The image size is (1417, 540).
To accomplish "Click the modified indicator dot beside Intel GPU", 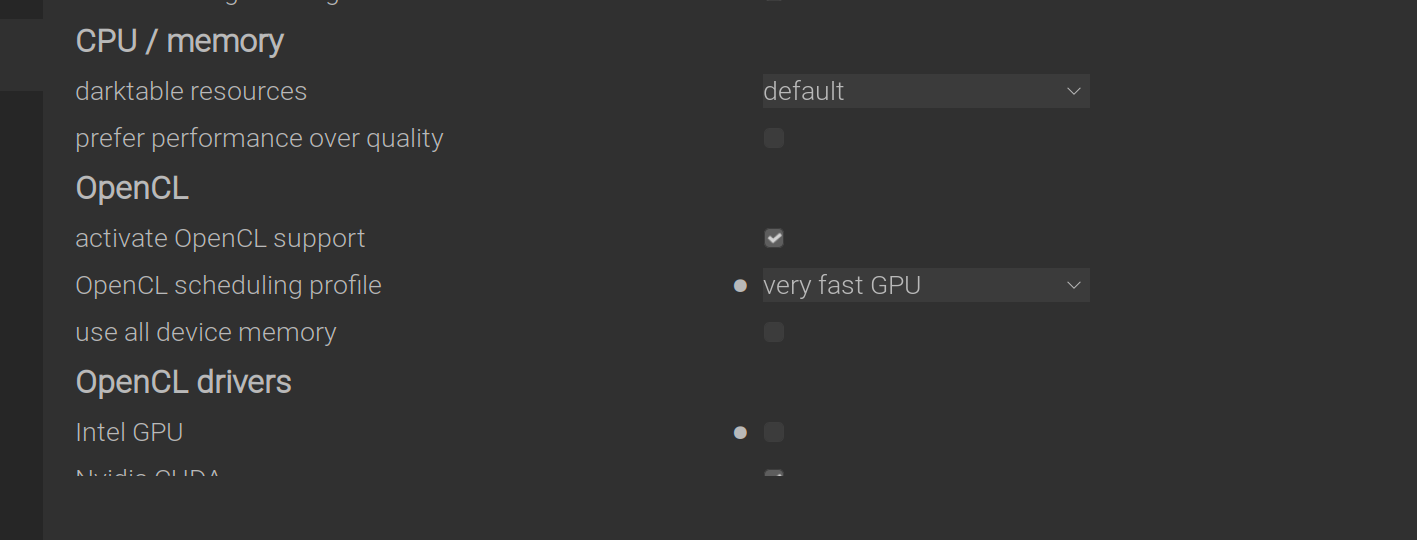I will pyautogui.click(x=740, y=433).
